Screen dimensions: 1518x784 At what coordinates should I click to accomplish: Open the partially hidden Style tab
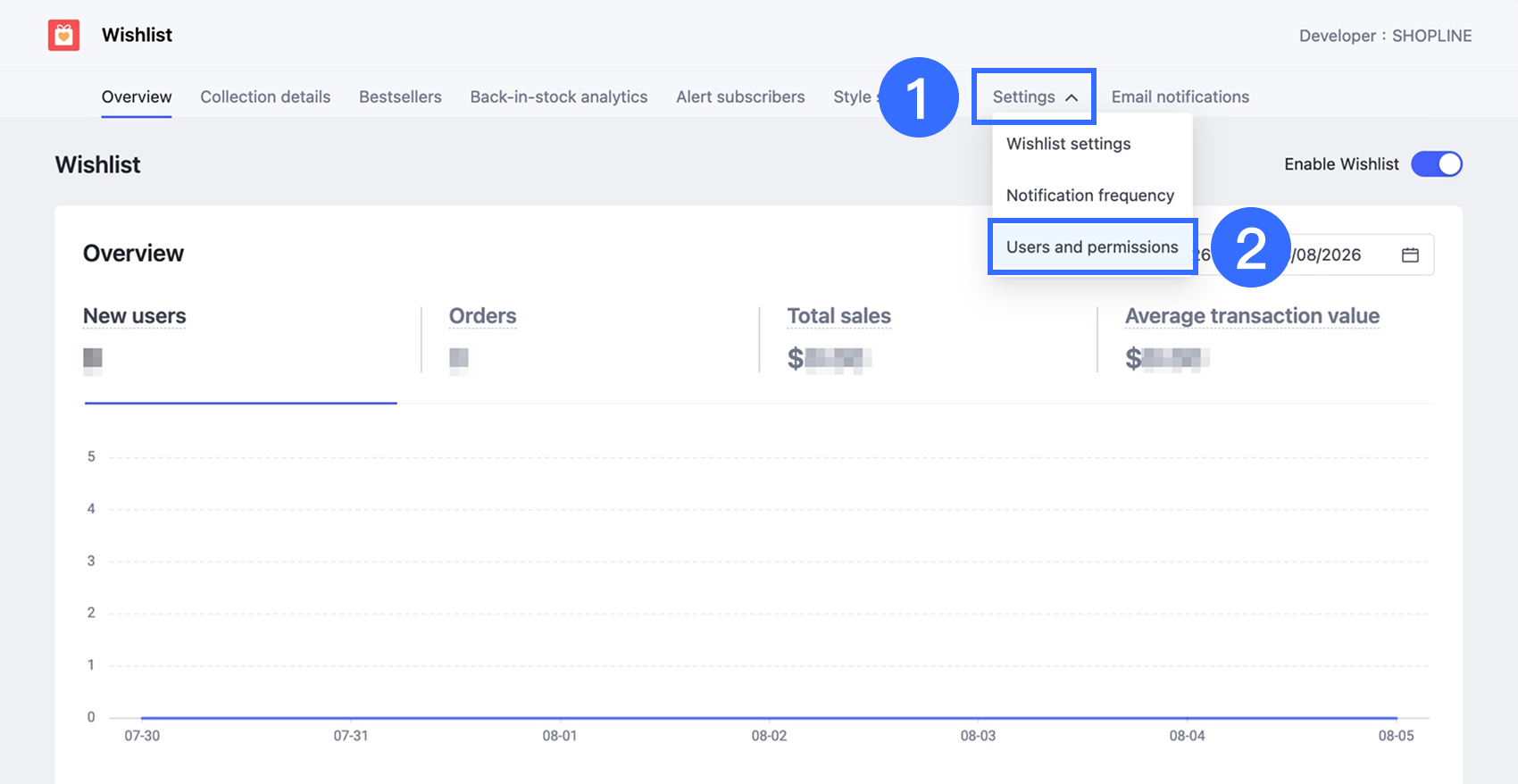click(x=852, y=96)
